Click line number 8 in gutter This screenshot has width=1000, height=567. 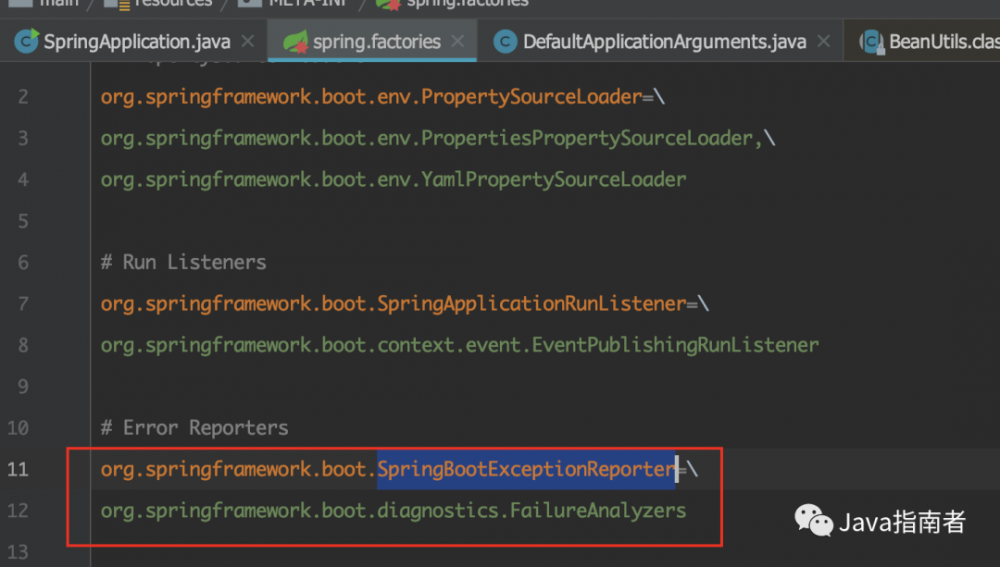pos(23,345)
